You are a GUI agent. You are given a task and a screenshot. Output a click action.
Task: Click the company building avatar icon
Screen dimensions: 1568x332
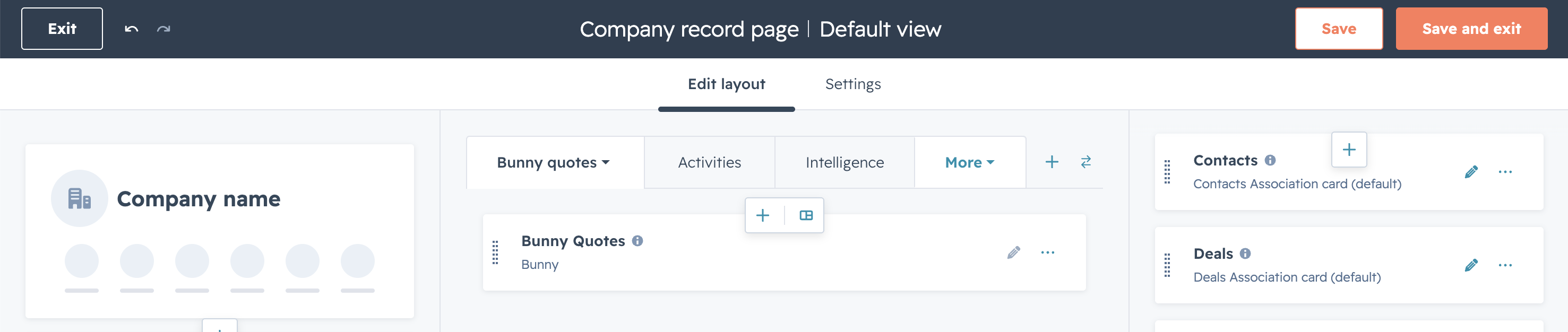click(x=79, y=198)
